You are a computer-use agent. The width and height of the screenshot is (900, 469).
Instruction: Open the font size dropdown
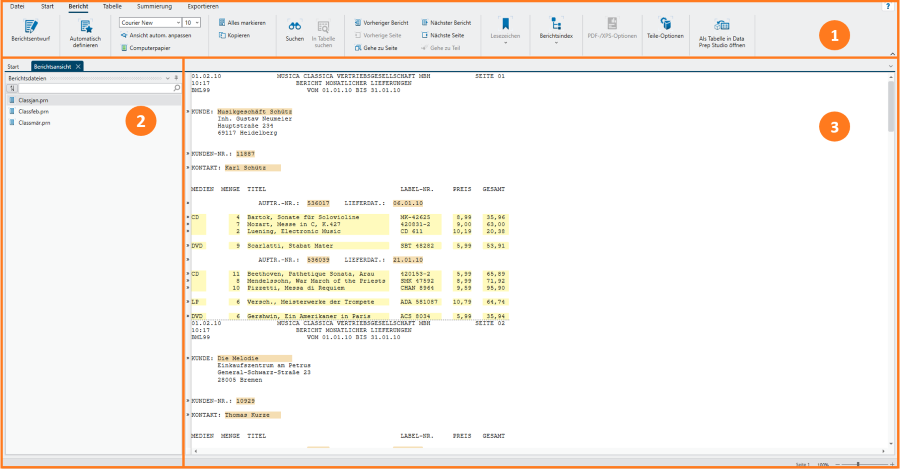click(192, 22)
